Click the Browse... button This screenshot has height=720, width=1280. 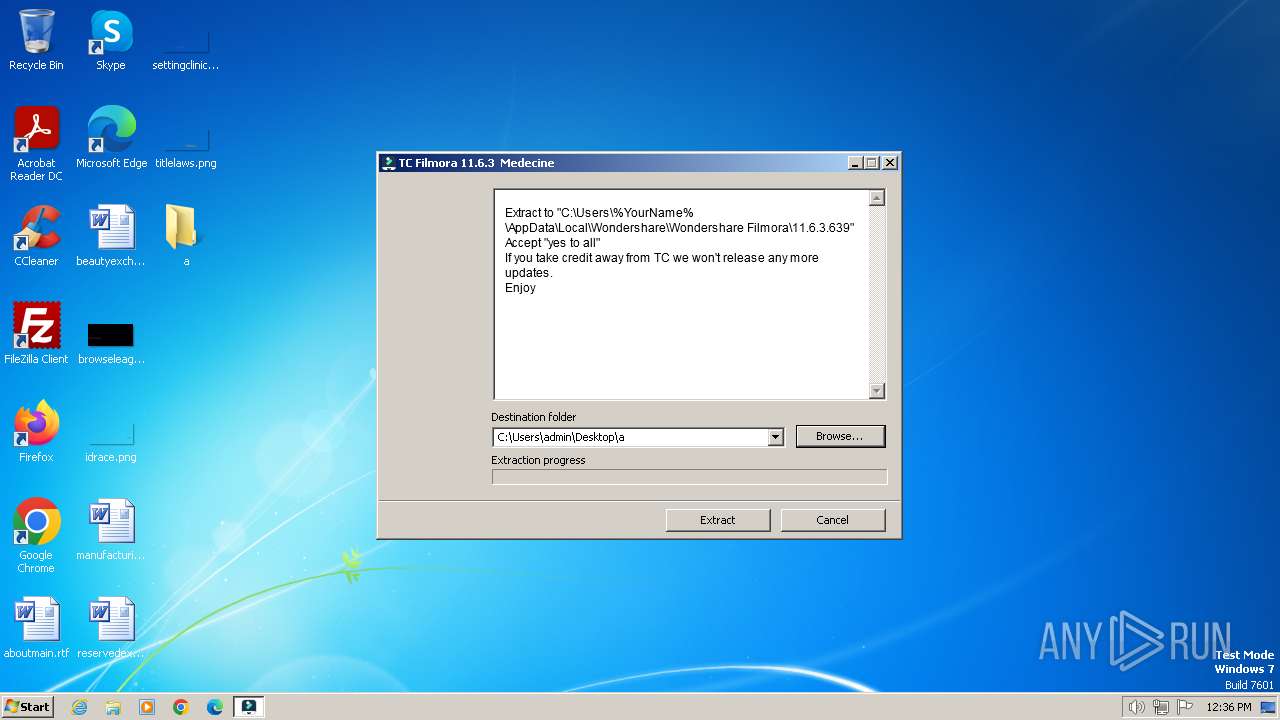(x=840, y=436)
